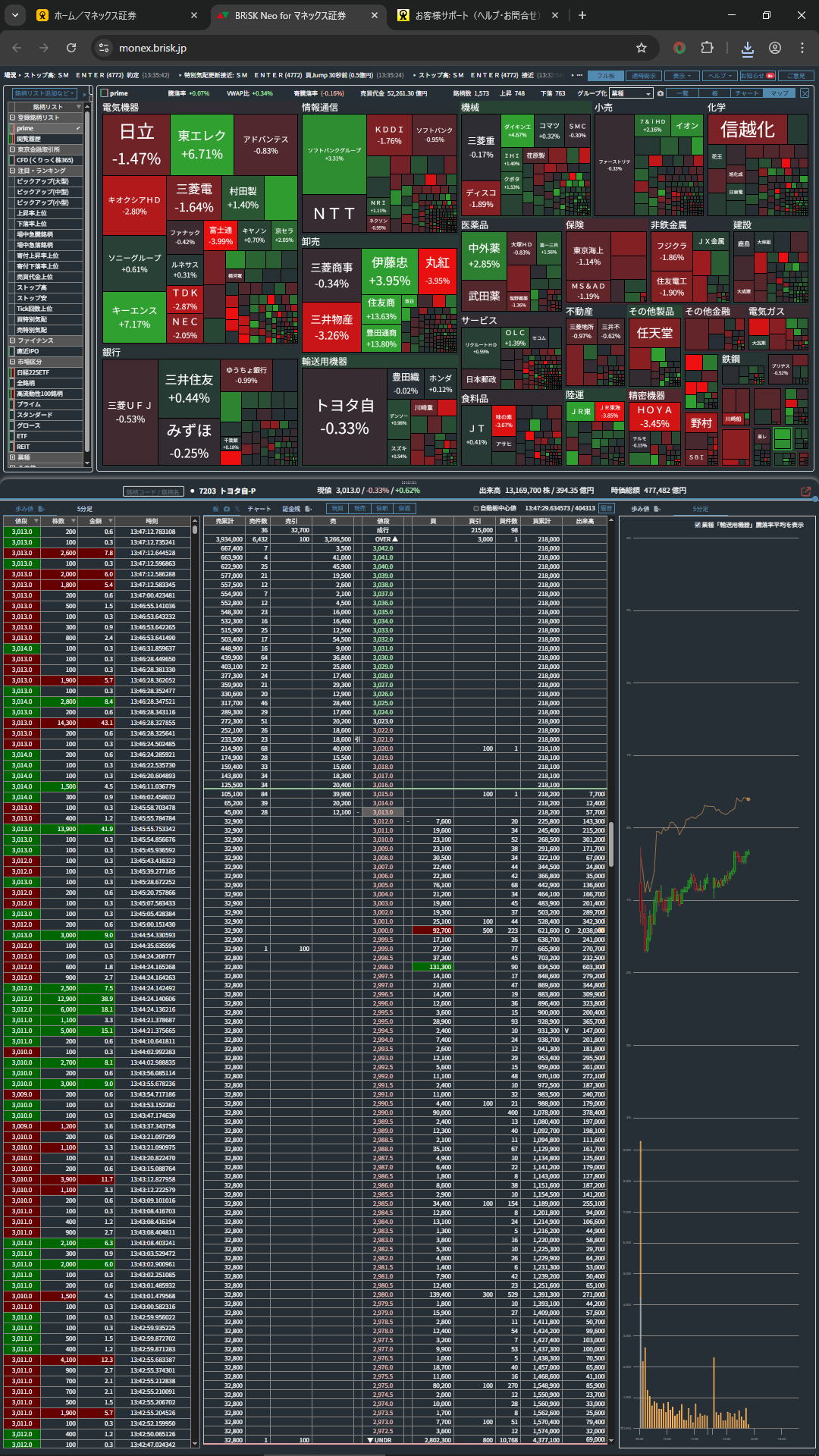This screenshot has height=1456, width=819.
Task: Click the pop-out window icon in stock header
Action: point(805,491)
